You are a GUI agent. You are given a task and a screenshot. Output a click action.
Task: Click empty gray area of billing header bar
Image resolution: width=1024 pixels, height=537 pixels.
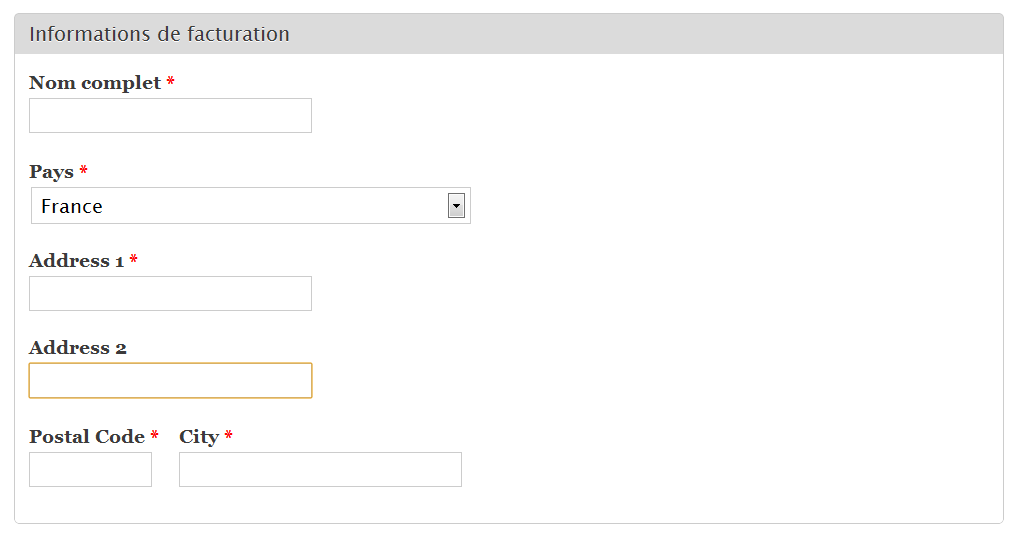[650, 34]
